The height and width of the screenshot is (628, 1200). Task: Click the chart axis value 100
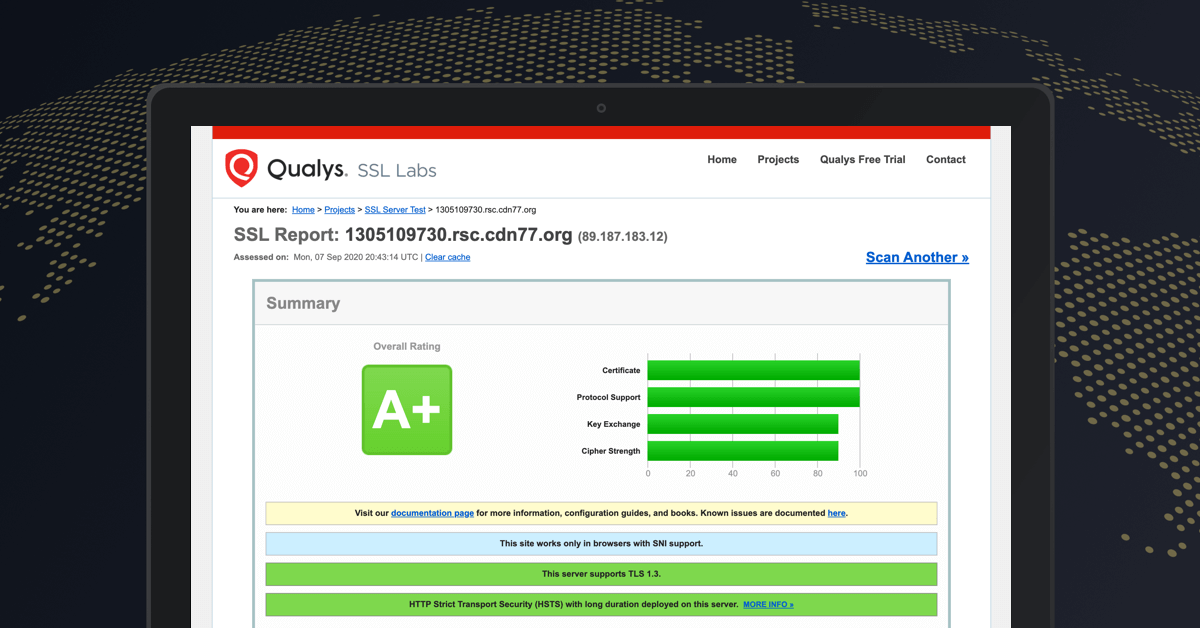point(860,474)
